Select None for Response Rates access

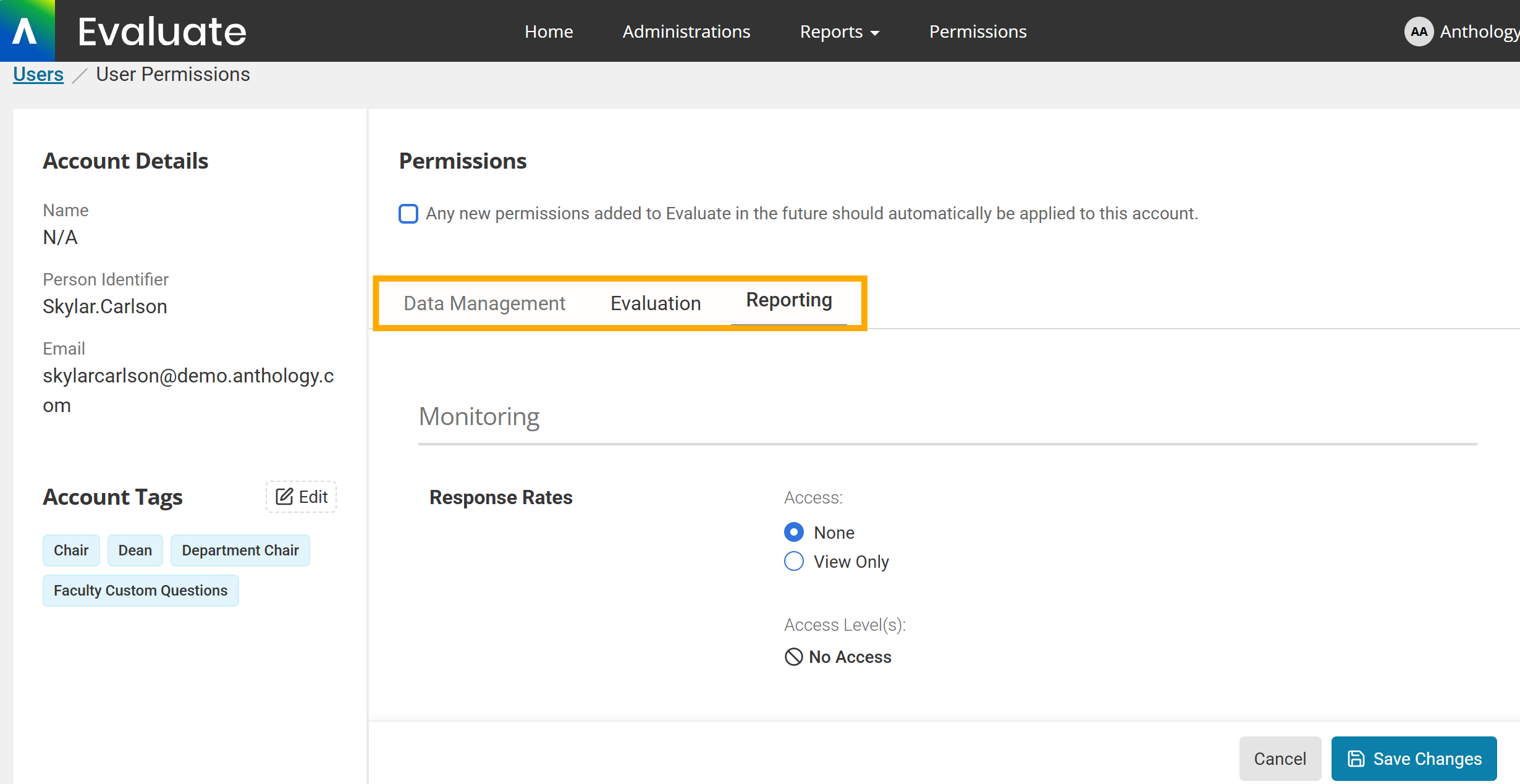point(793,532)
